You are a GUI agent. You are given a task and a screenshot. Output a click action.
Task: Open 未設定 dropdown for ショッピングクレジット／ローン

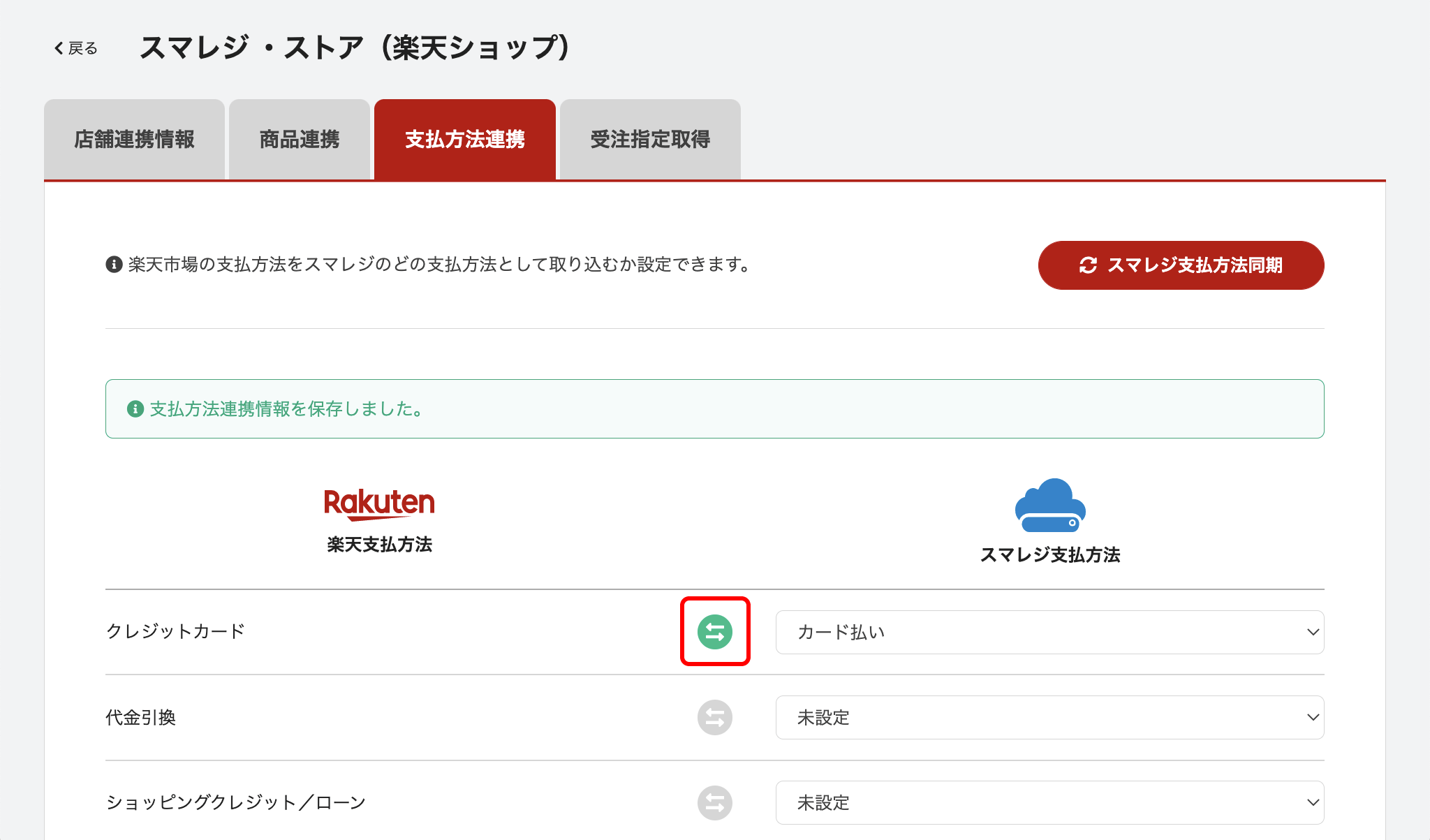coord(1049,802)
